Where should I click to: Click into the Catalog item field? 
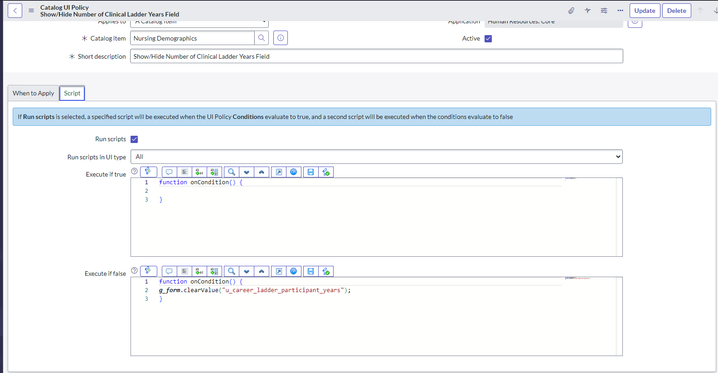click(x=192, y=38)
